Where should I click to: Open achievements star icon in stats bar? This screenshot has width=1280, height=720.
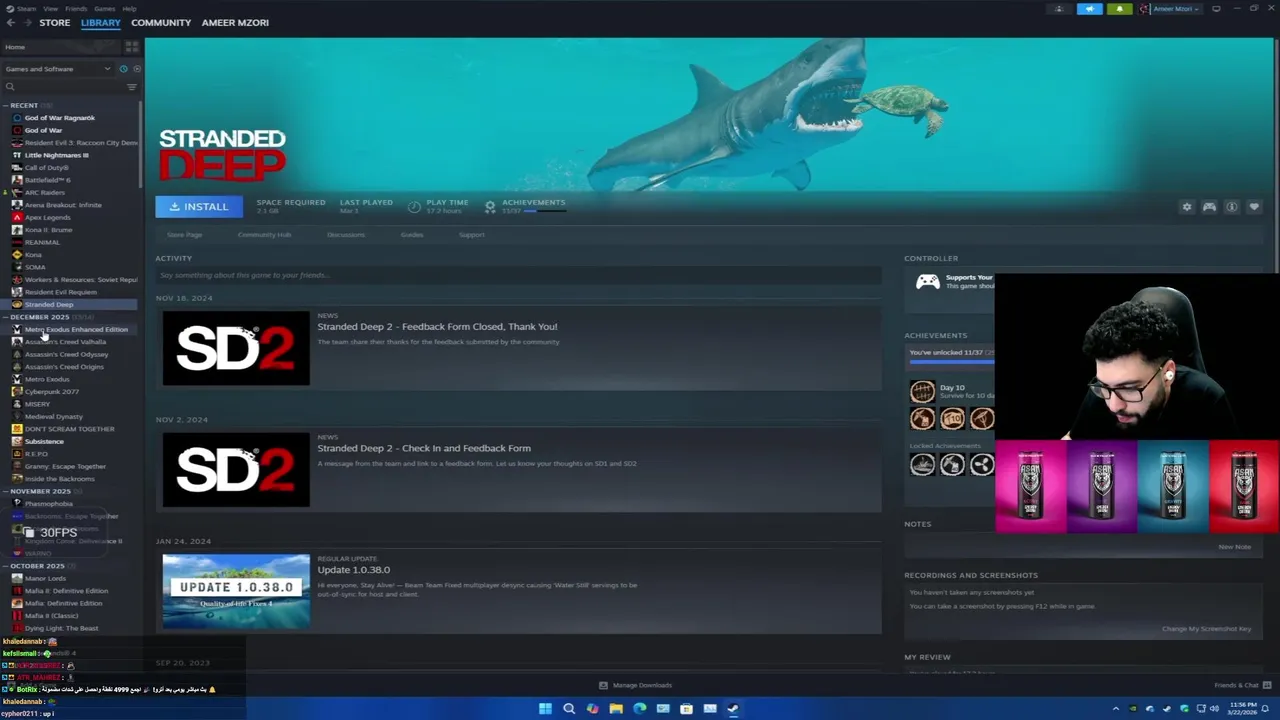click(490, 206)
